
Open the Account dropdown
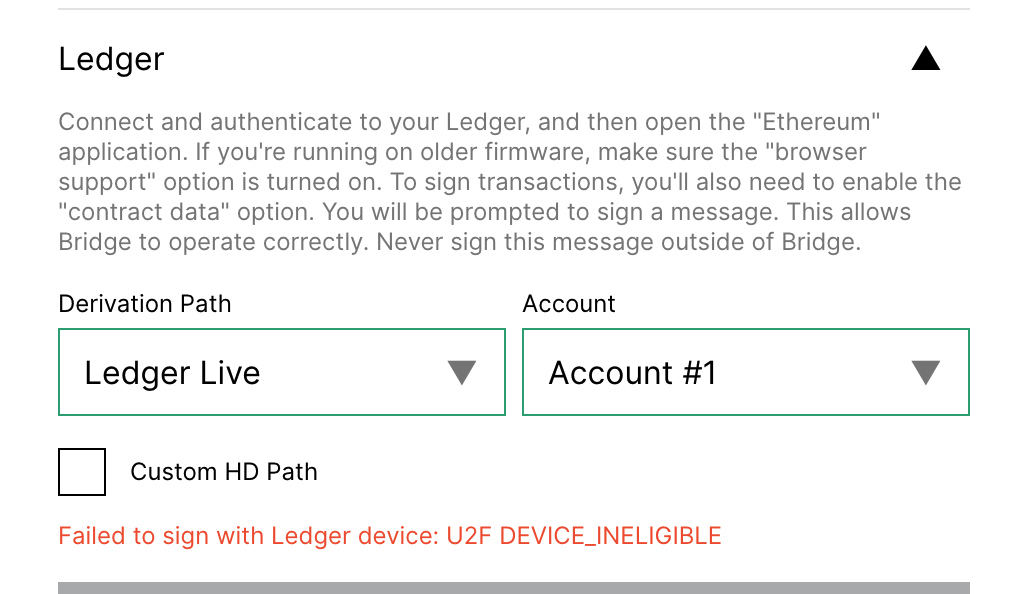[x=744, y=371]
